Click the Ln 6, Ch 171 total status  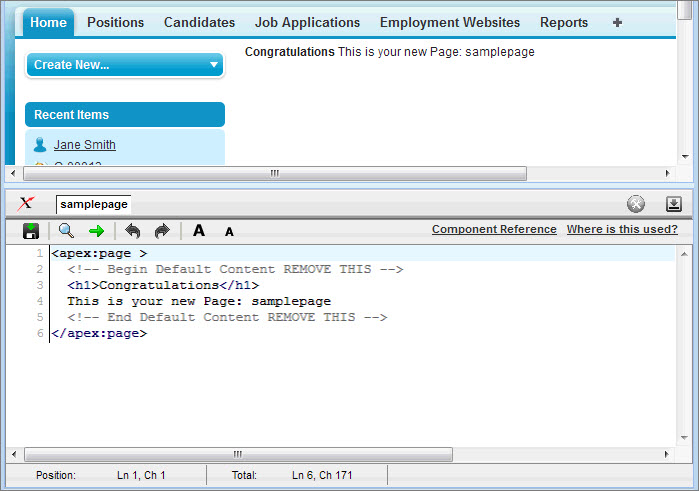322,475
